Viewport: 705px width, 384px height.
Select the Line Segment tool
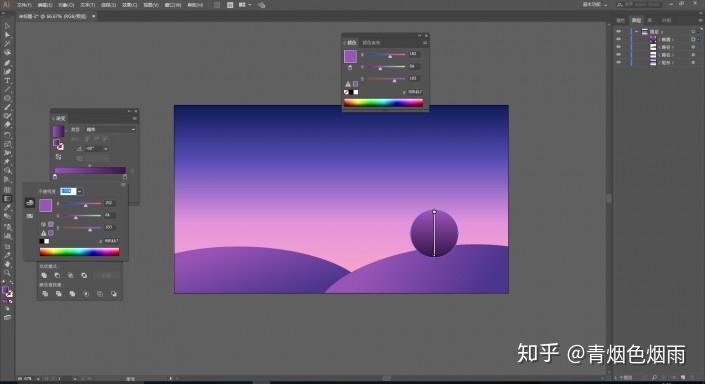[x=7, y=89]
